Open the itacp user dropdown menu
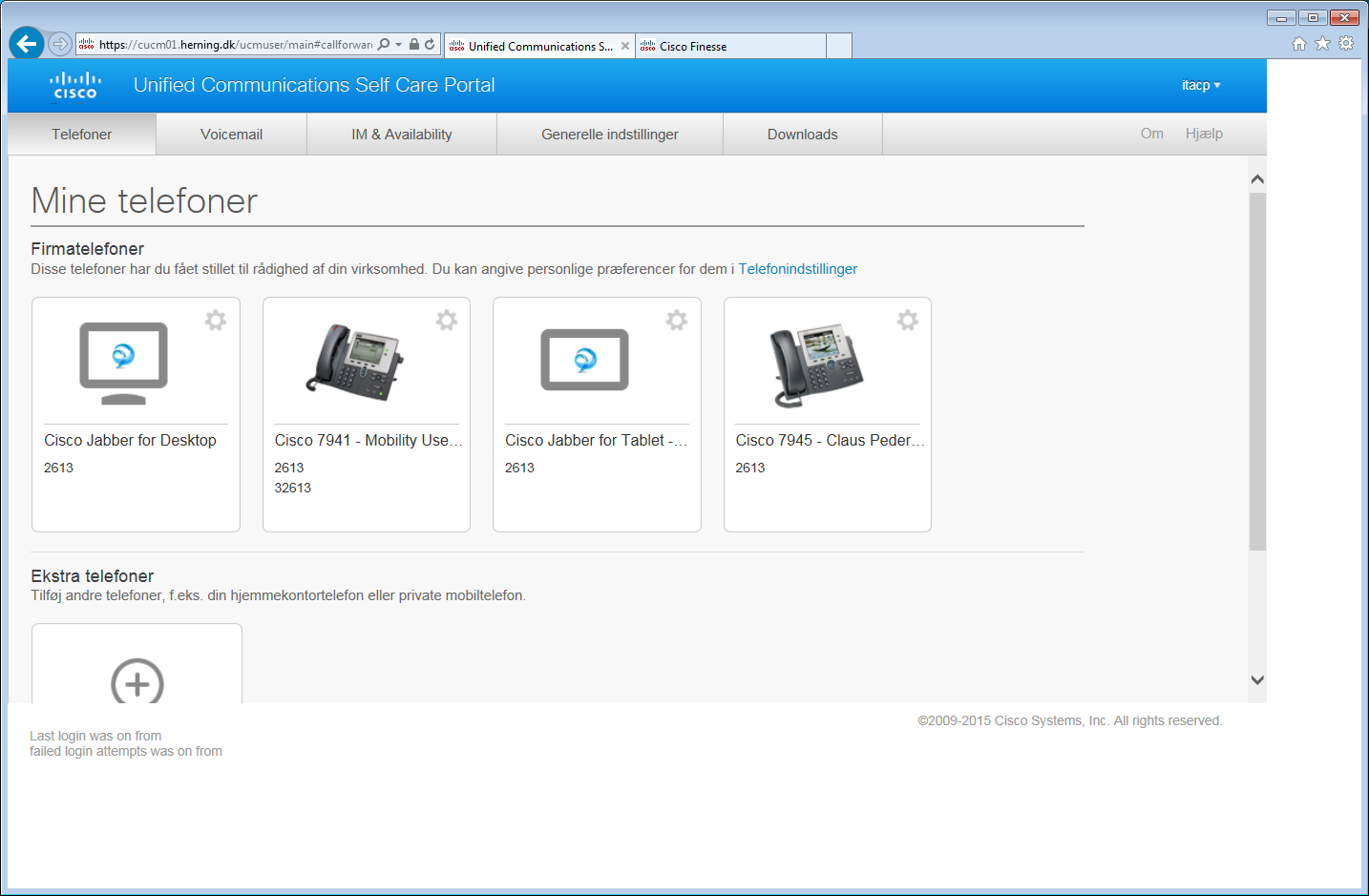The height and width of the screenshot is (896, 1369). 1201,85
